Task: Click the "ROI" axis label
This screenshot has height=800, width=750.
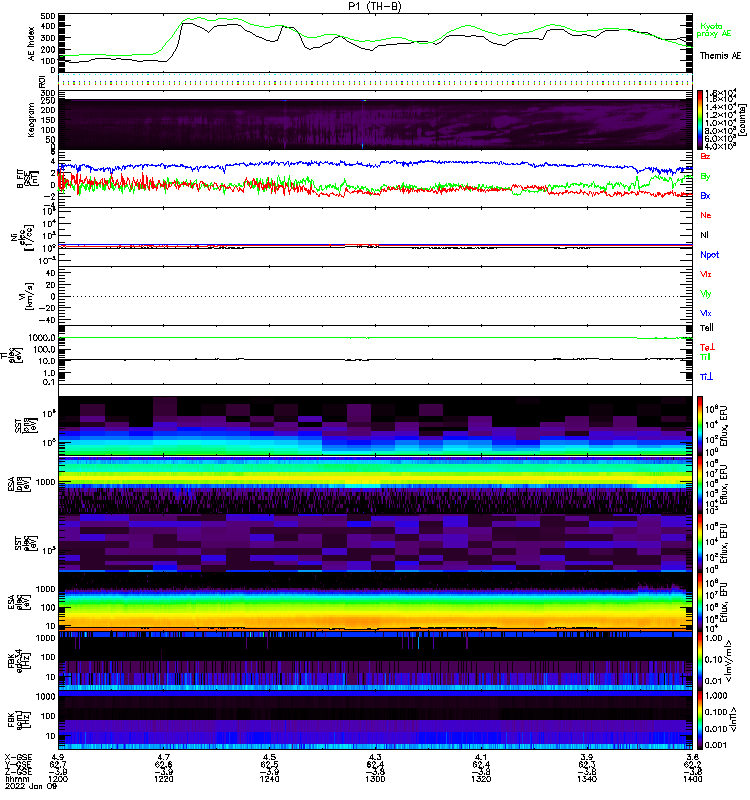Action: pyautogui.click(x=42, y=82)
